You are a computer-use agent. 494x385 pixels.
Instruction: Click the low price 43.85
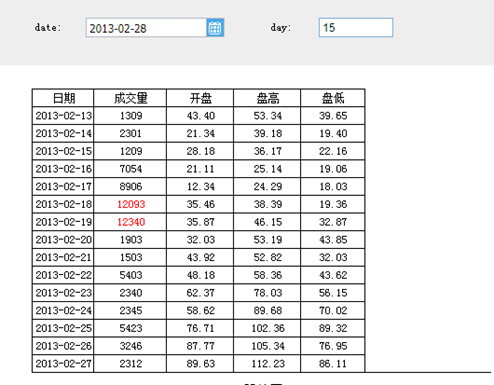[333, 240]
